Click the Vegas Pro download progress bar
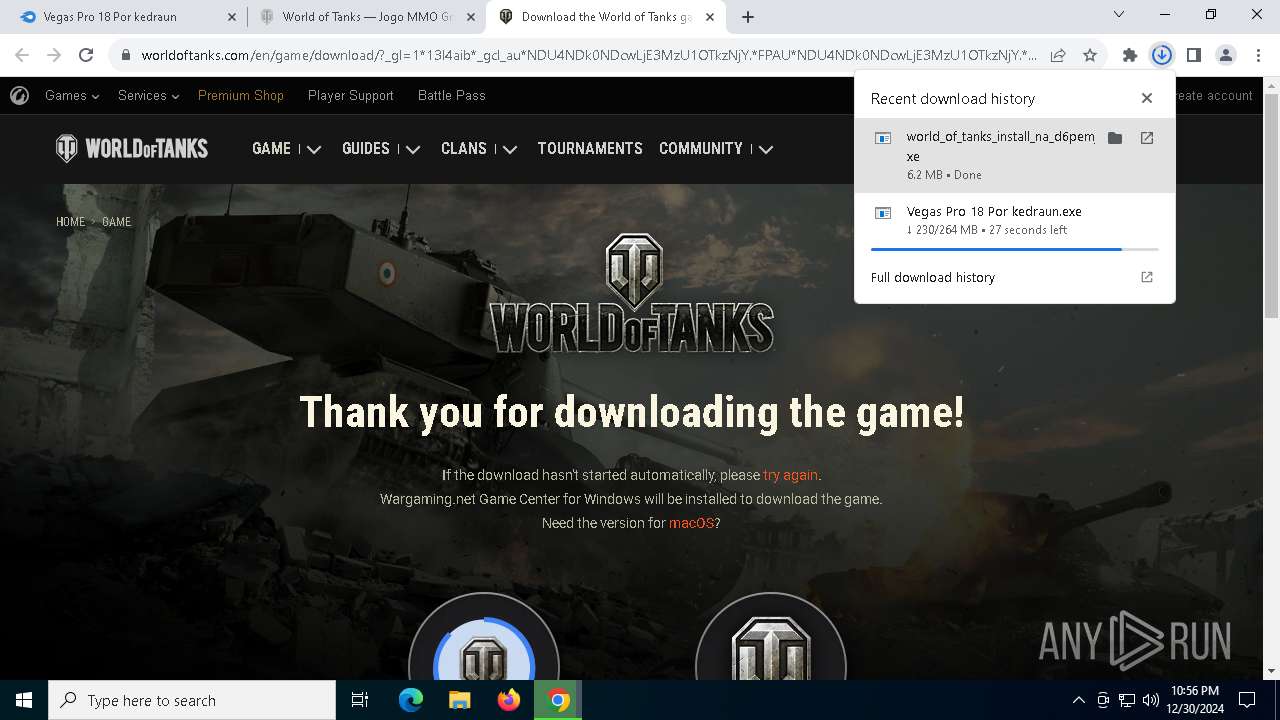This screenshot has width=1280, height=720. pyautogui.click(x=1014, y=249)
